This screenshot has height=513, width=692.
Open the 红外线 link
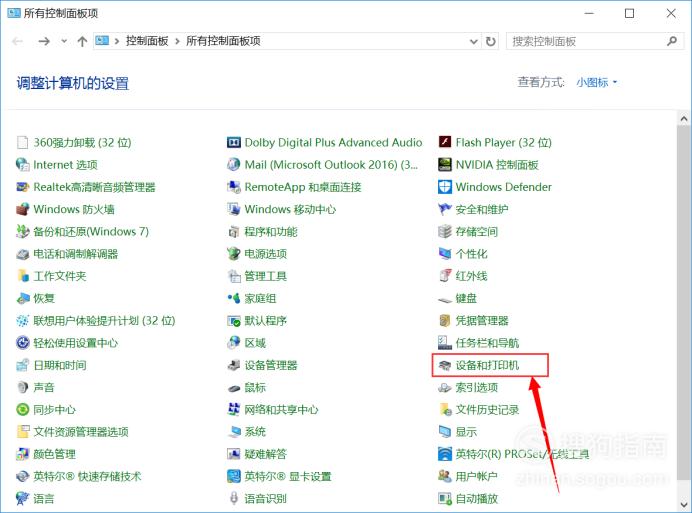471,276
